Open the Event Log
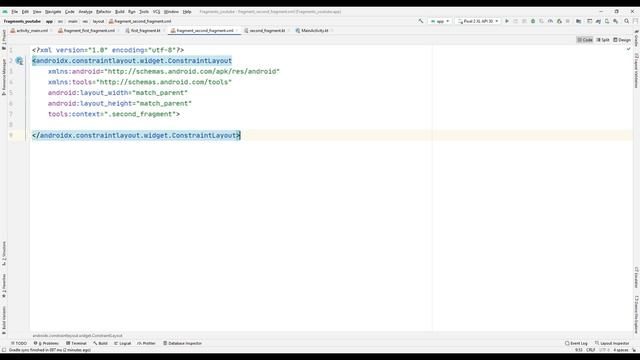 click(x=576, y=343)
